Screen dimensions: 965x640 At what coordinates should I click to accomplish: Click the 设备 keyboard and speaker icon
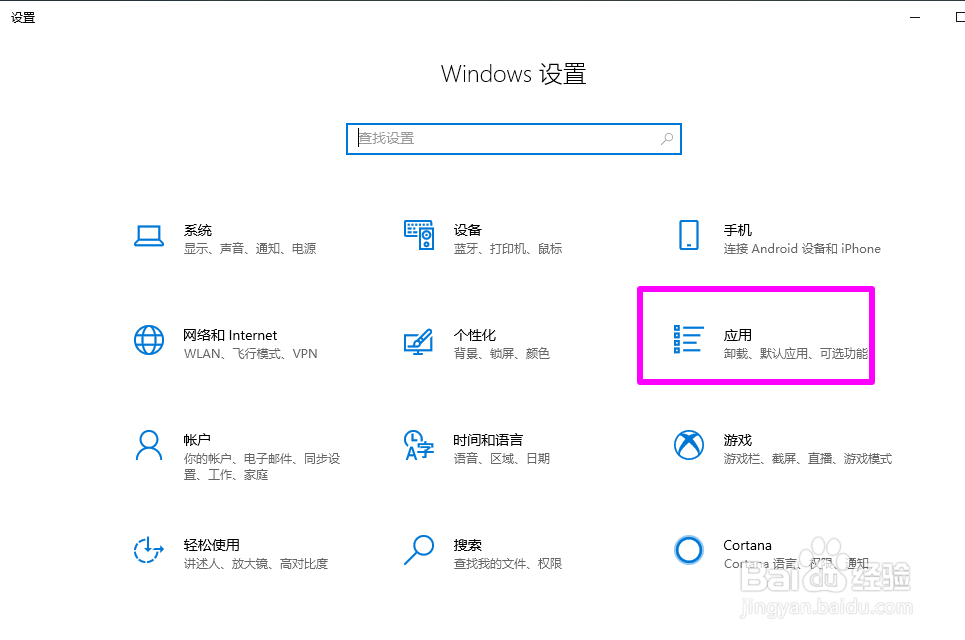[x=419, y=235]
